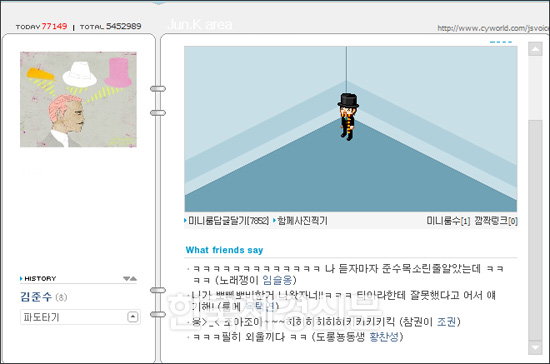Visit friend 조권's page

tap(446, 322)
